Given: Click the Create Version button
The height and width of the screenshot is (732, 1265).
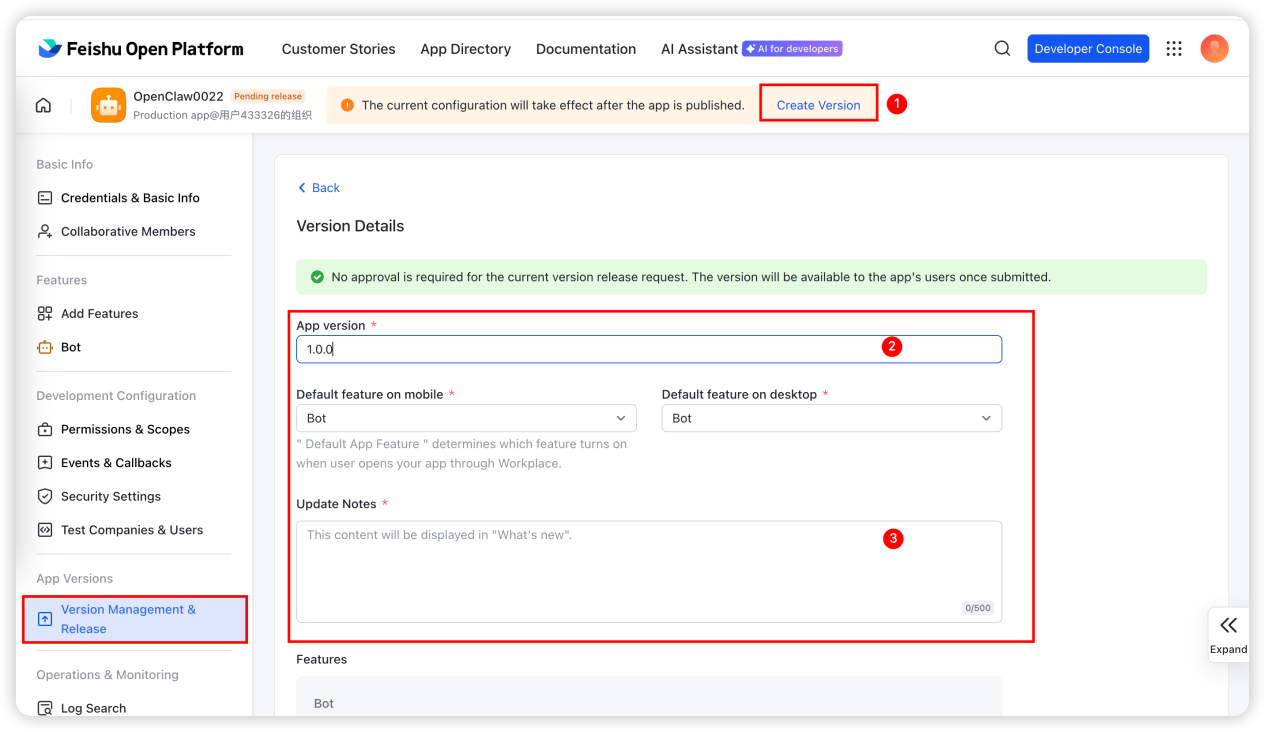Looking at the screenshot, I should click(x=818, y=105).
